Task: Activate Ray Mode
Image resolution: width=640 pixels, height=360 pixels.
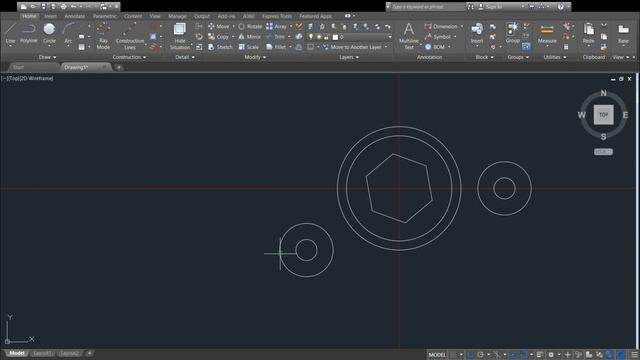Action: pyautogui.click(x=103, y=36)
